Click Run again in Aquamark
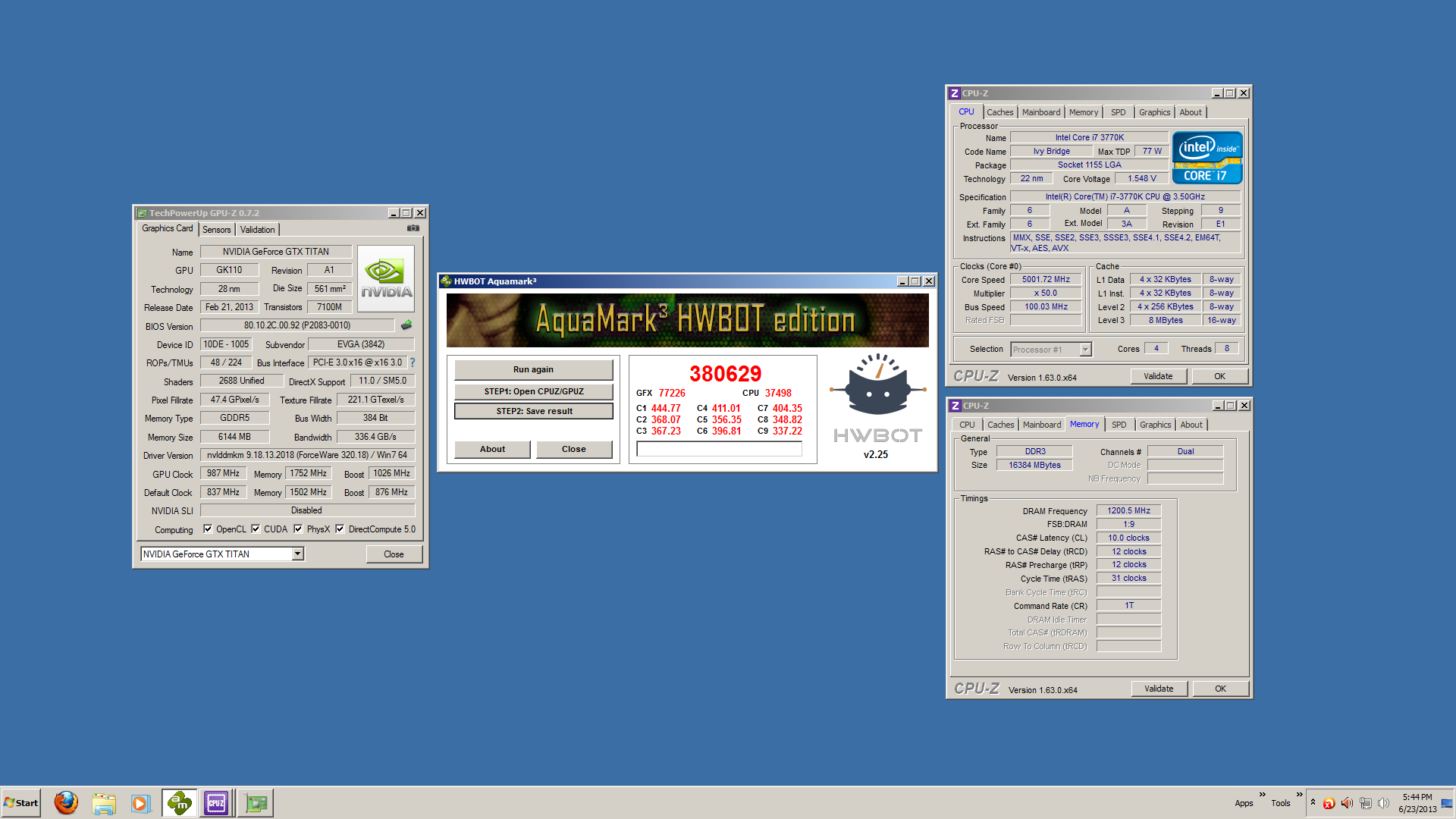1456x819 pixels. (533, 369)
